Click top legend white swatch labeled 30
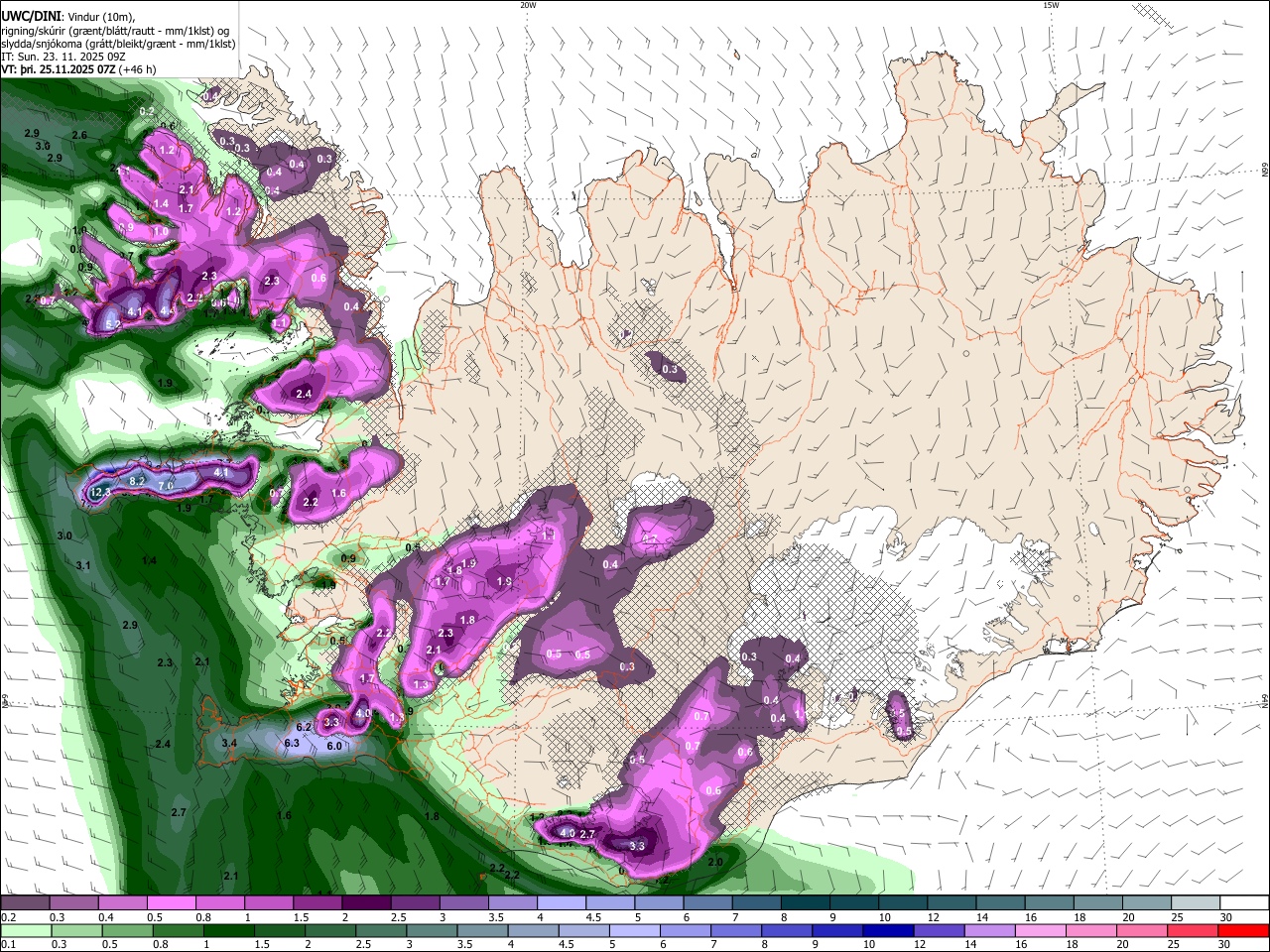Image resolution: width=1270 pixels, height=952 pixels. [1242, 902]
